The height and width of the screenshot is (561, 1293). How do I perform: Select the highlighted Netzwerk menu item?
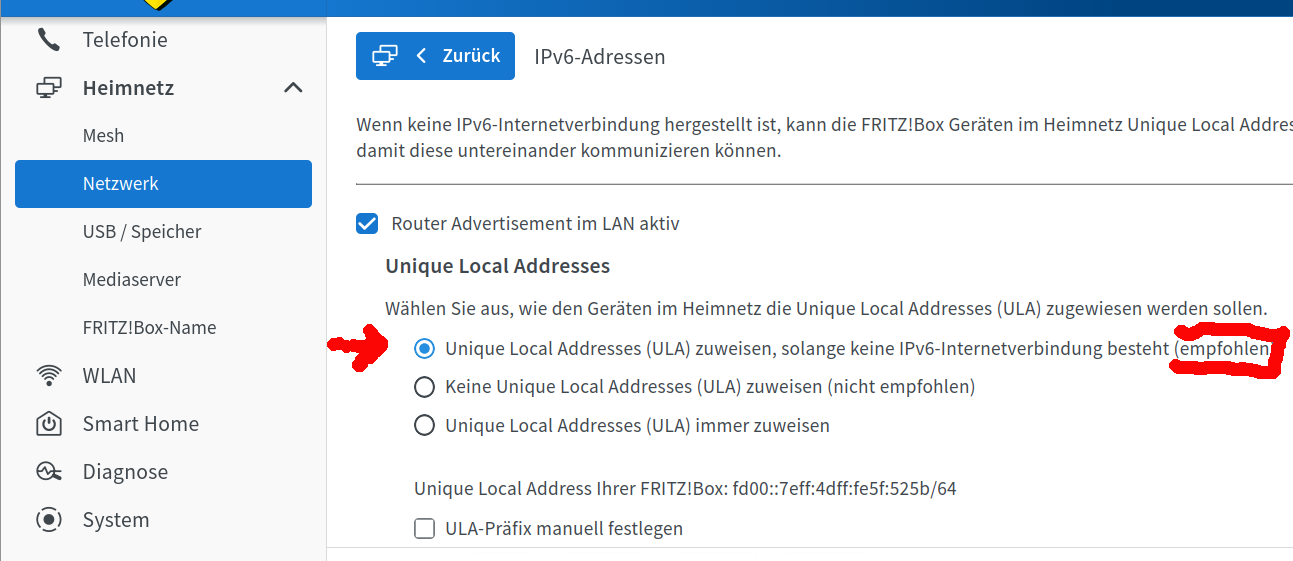click(163, 184)
